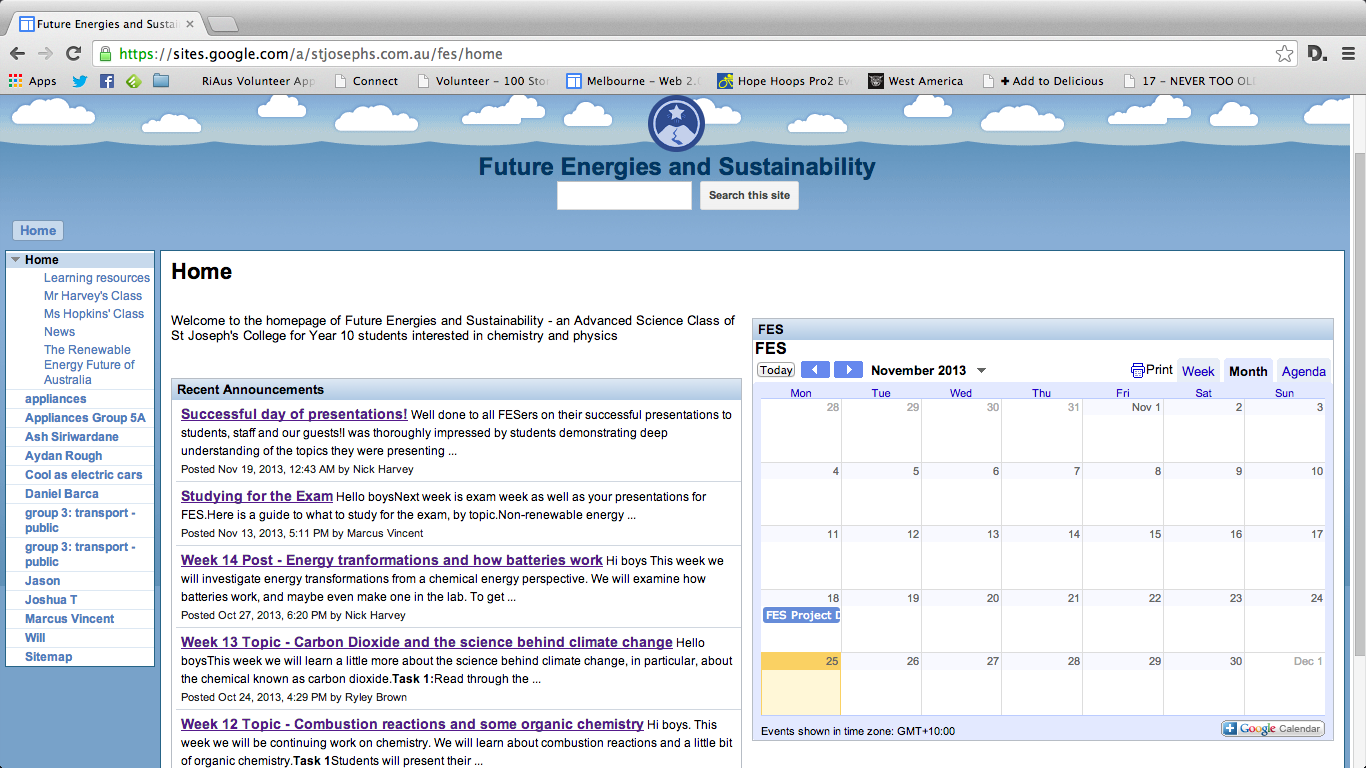Open the Aydan Rough sidebar page

(64, 456)
